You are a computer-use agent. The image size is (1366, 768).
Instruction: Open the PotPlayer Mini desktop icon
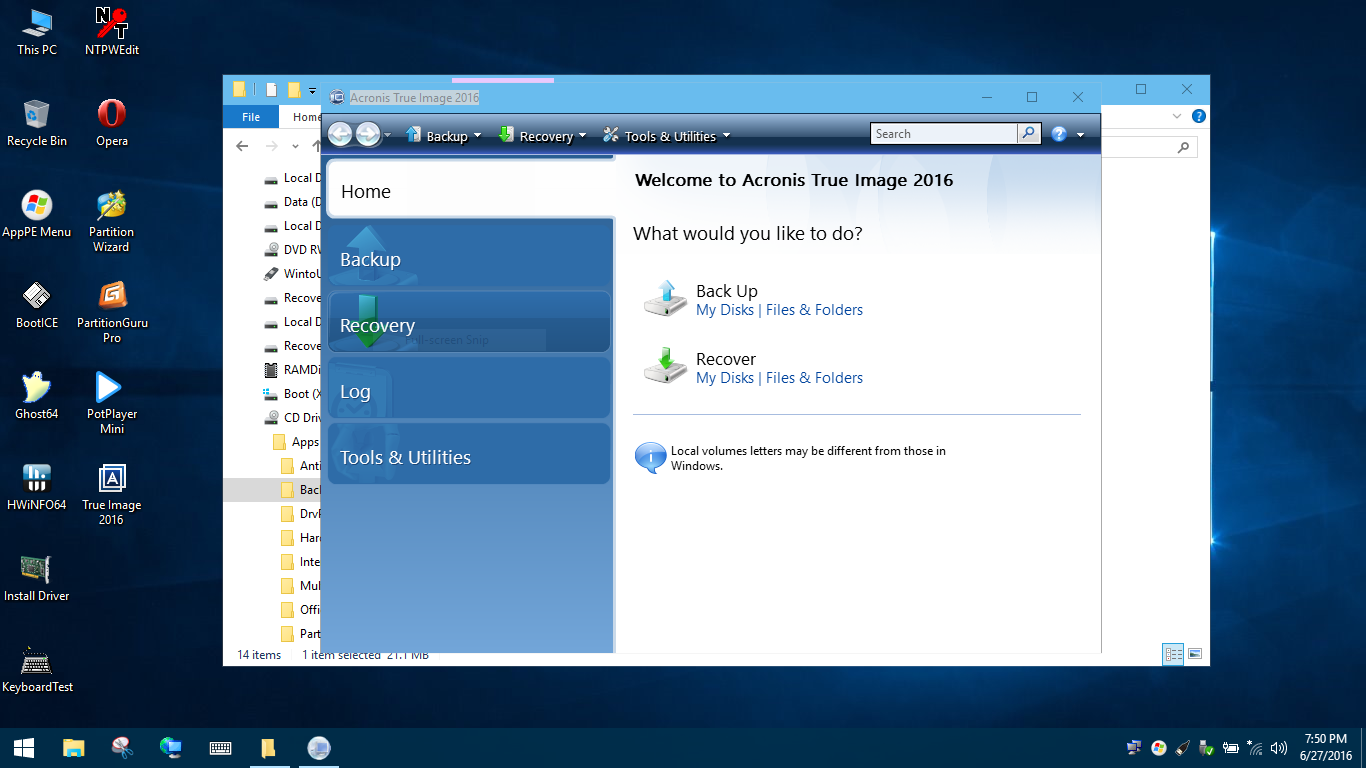[112, 403]
